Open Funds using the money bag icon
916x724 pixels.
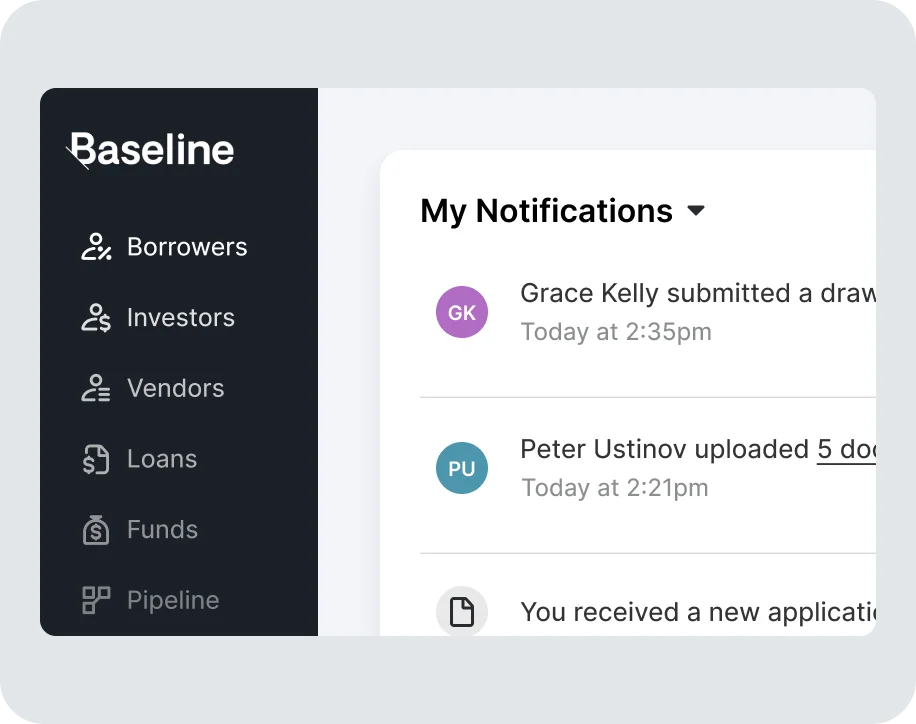(96, 529)
